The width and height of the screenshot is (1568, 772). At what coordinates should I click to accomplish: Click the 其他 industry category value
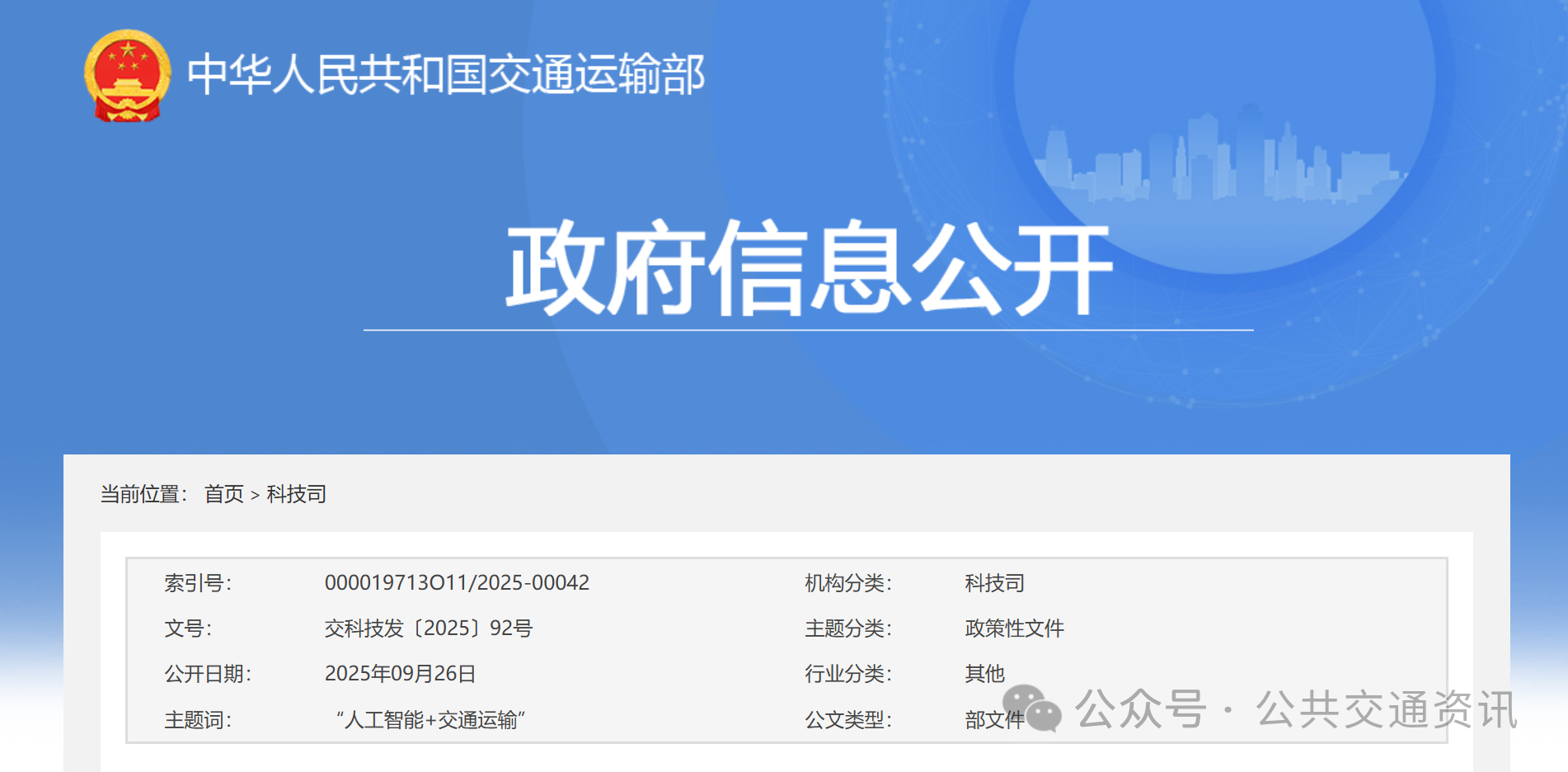tap(984, 674)
